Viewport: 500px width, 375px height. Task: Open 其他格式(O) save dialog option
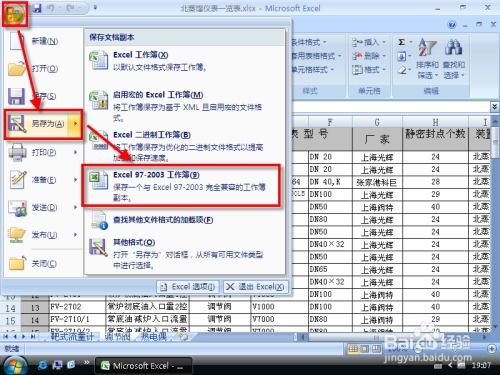coord(185,253)
